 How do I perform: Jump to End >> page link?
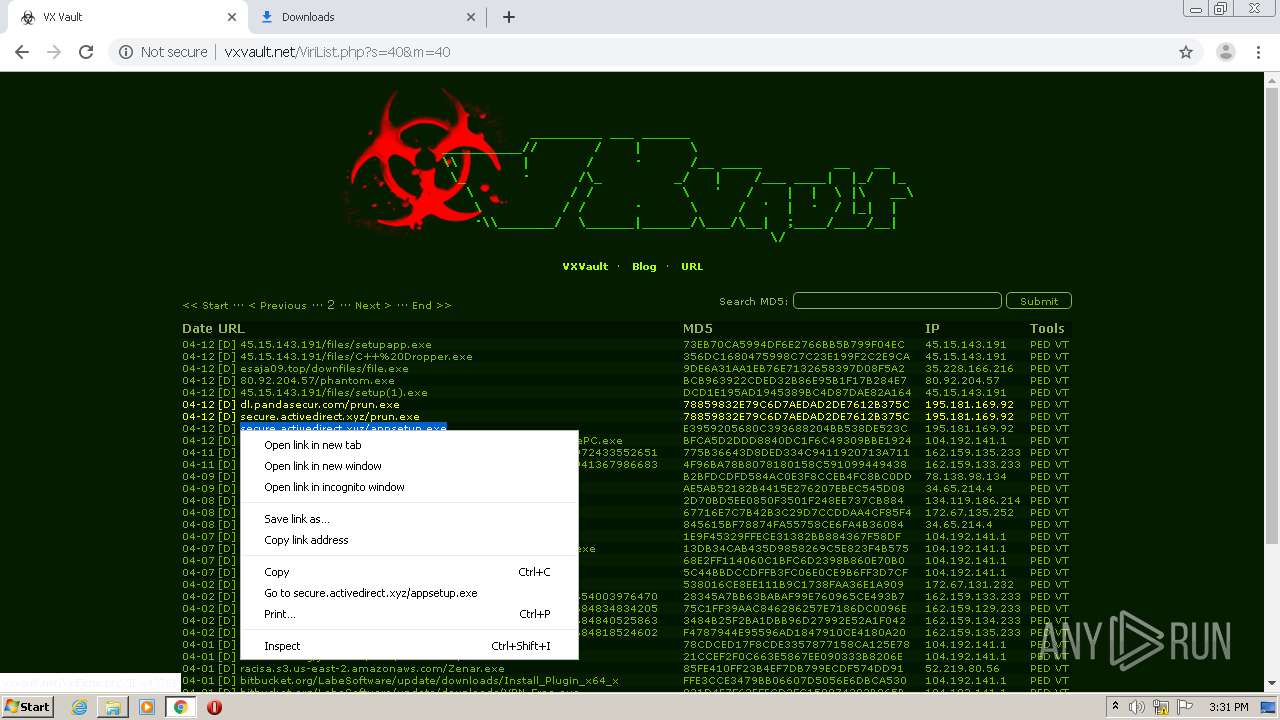tap(431, 305)
